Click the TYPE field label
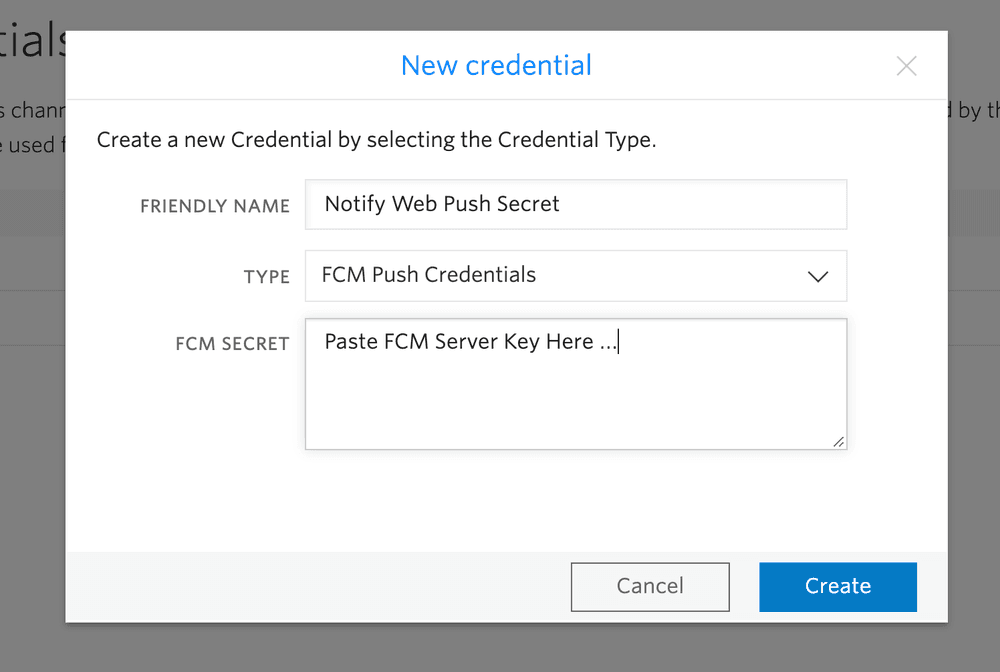This screenshot has height=672, width=1000. click(267, 277)
